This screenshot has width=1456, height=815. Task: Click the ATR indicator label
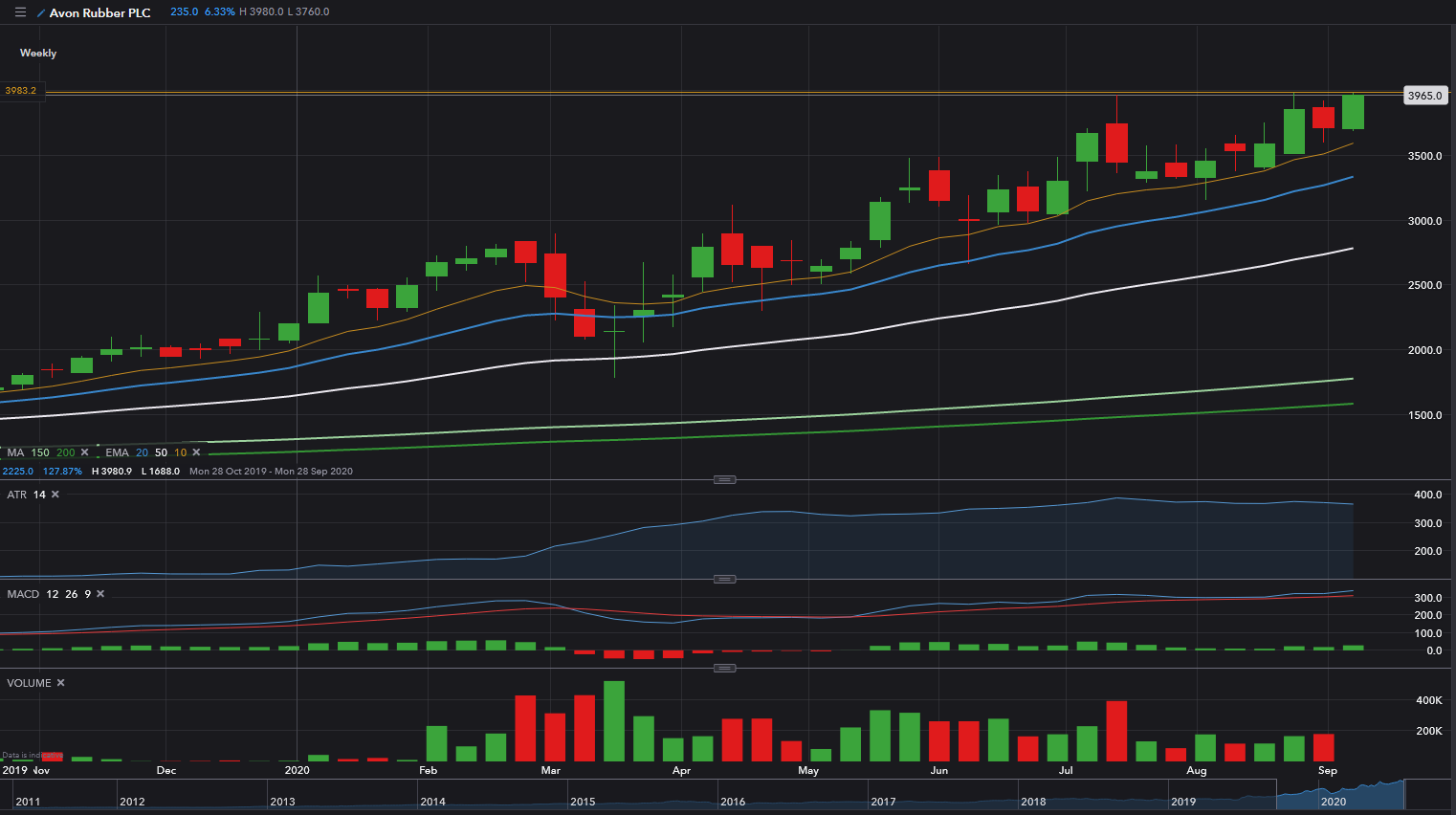pyautogui.click(x=17, y=495)
